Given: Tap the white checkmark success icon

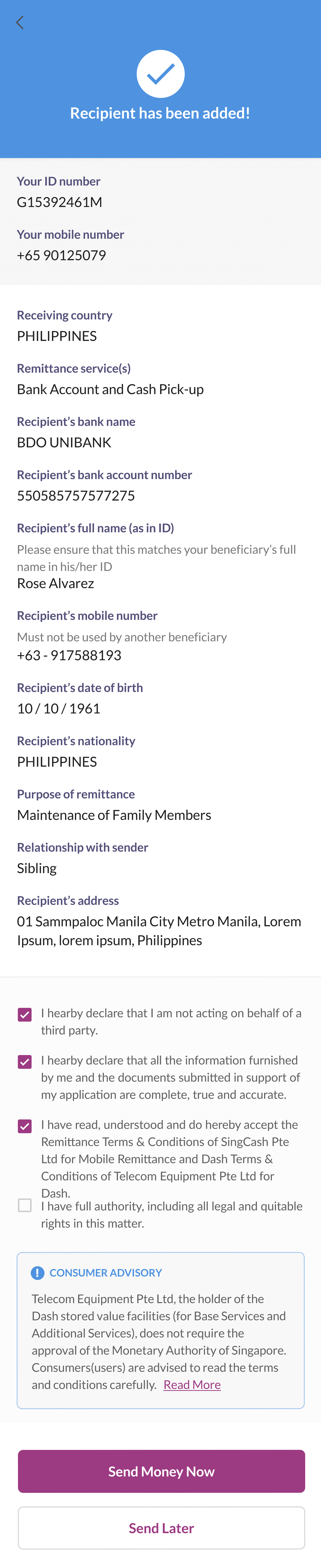Looking at the screenshot, I should coord(160,74).
